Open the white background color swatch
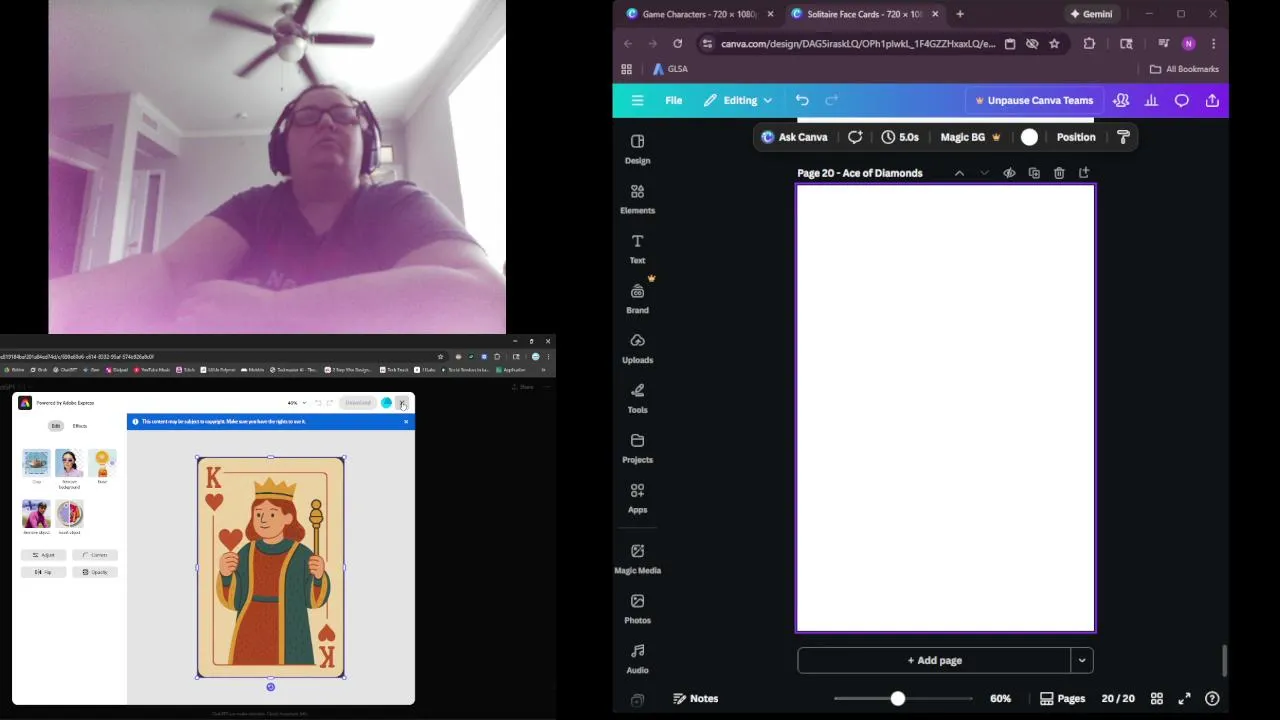 coord(1029,137)
